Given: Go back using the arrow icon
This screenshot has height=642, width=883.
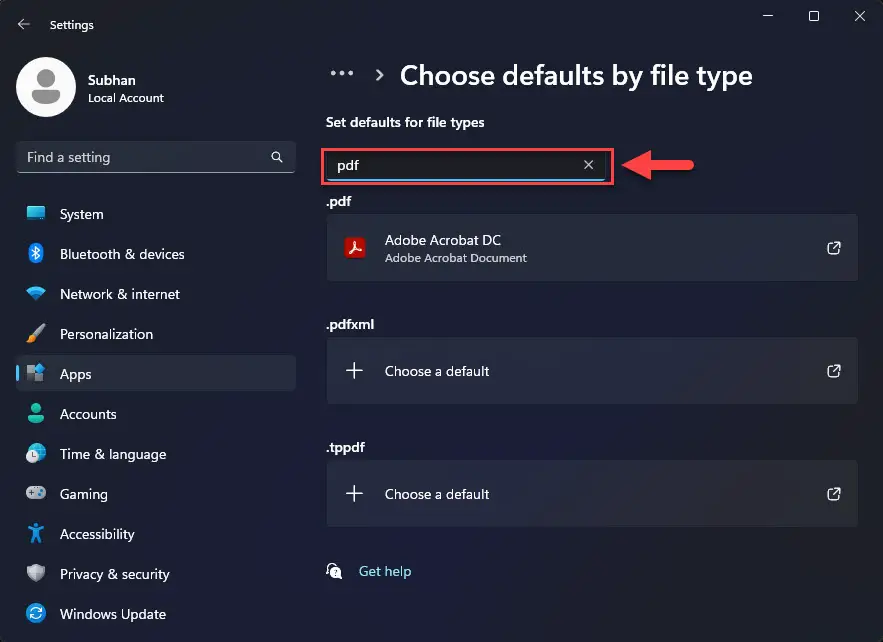Looking at the screenshot, I should coord(24,25).
